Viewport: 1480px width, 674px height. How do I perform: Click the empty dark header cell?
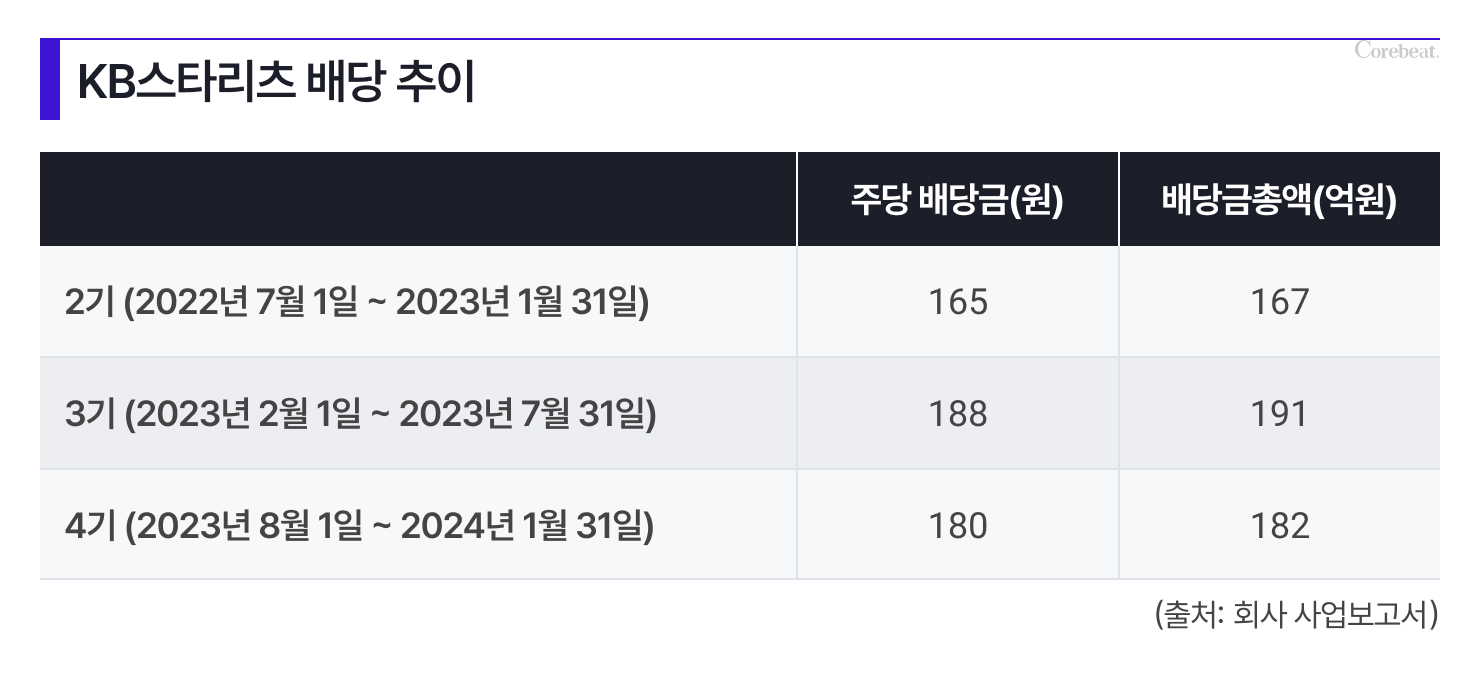418,199
